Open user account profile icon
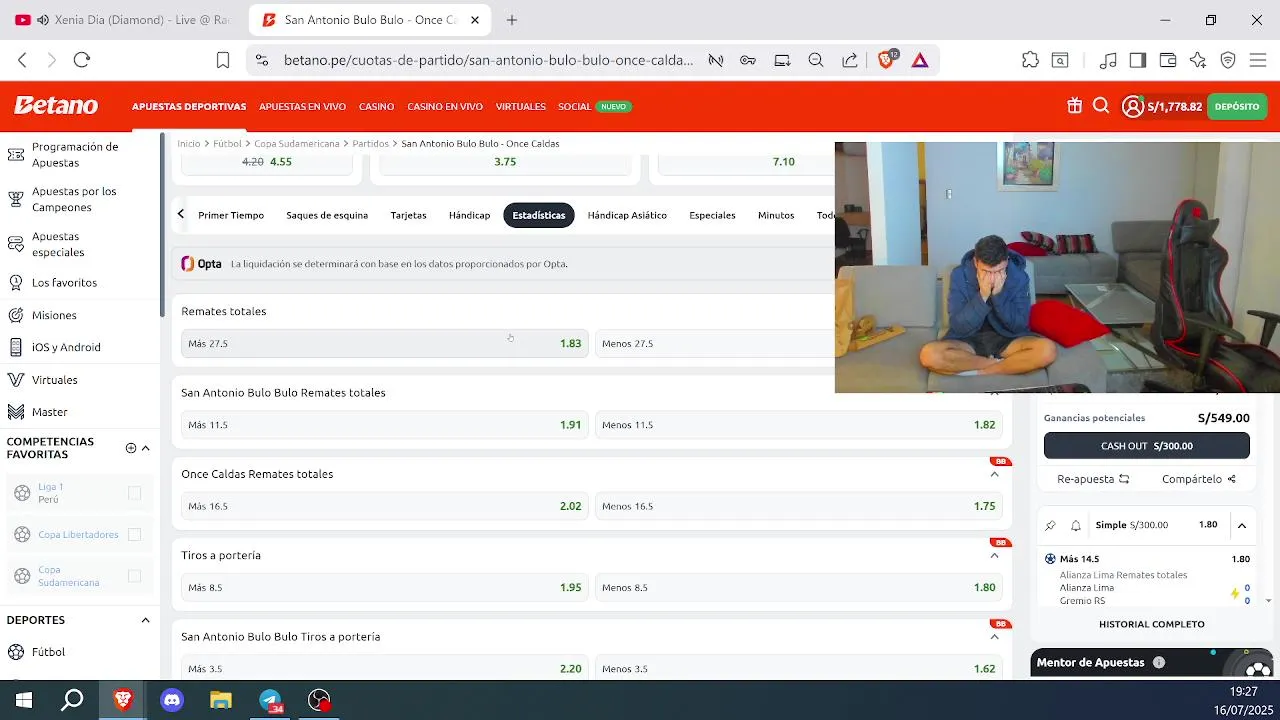 [1133, 107]
